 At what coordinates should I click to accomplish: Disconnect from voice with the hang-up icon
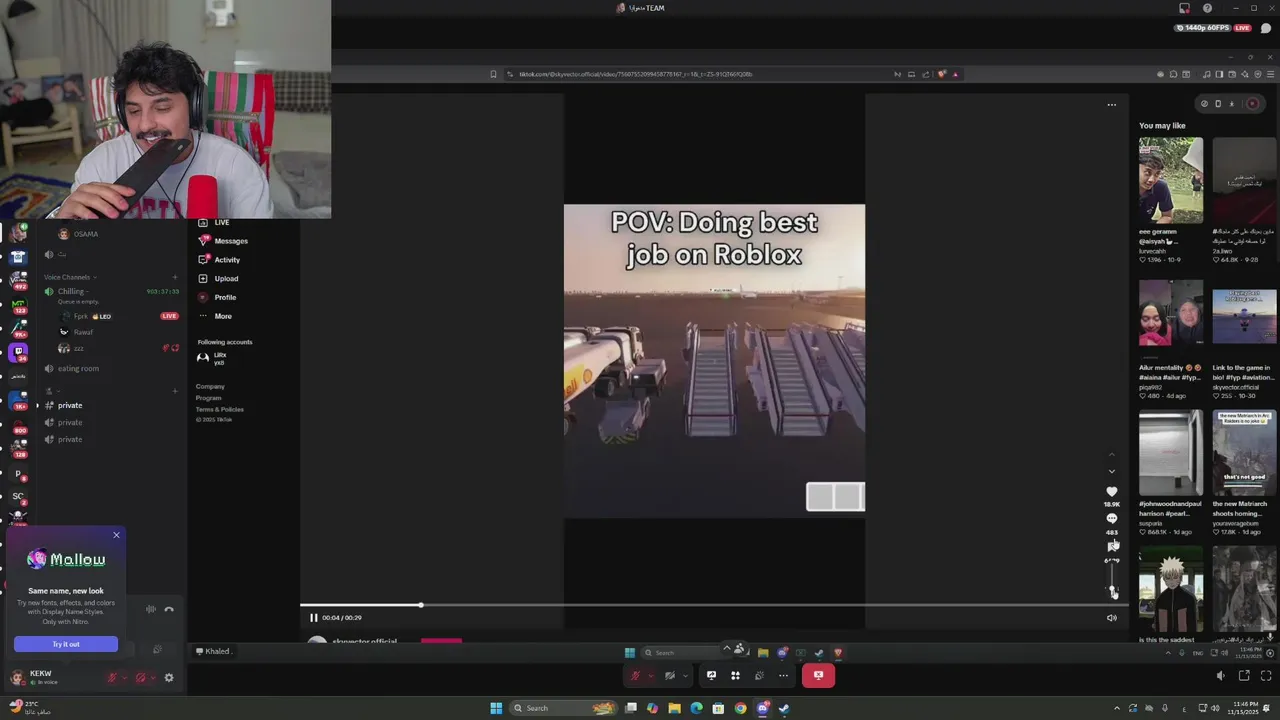coord(169,609)
